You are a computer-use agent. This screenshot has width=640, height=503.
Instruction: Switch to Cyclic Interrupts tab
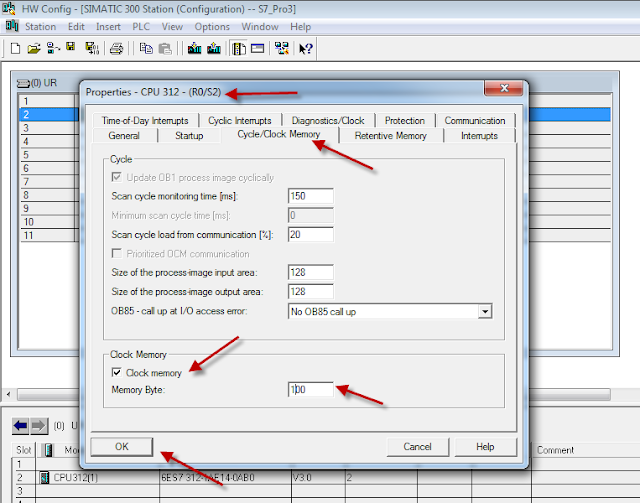pyautogui.click(x=240, y=120)
